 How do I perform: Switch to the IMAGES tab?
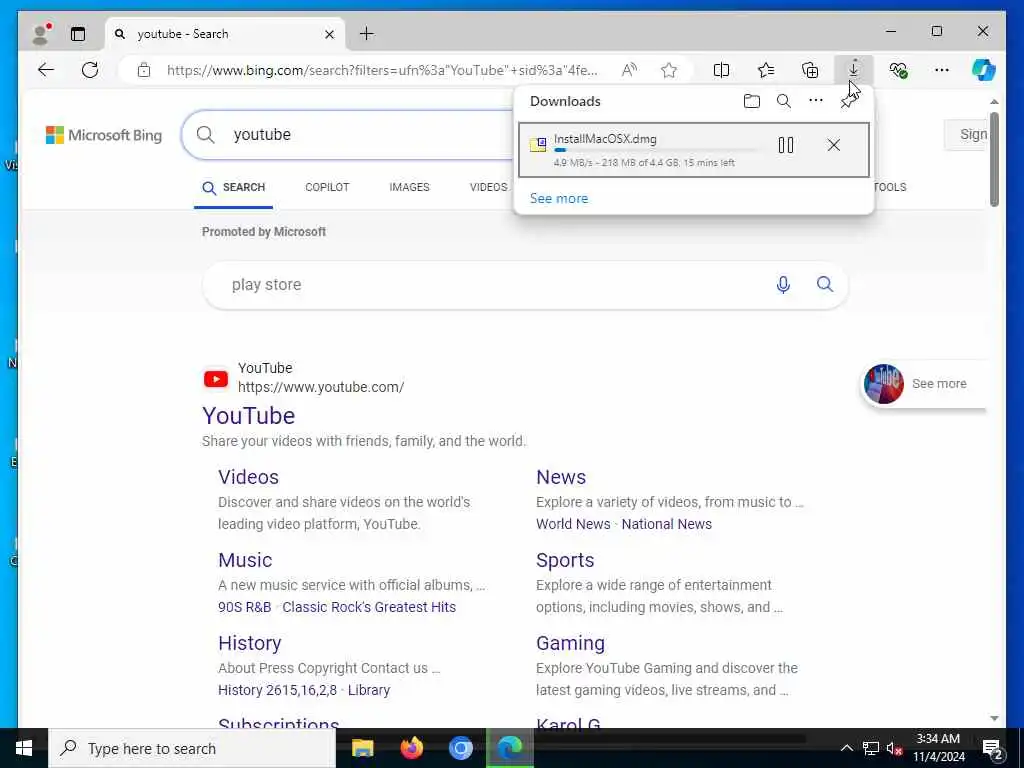[409, 187]
